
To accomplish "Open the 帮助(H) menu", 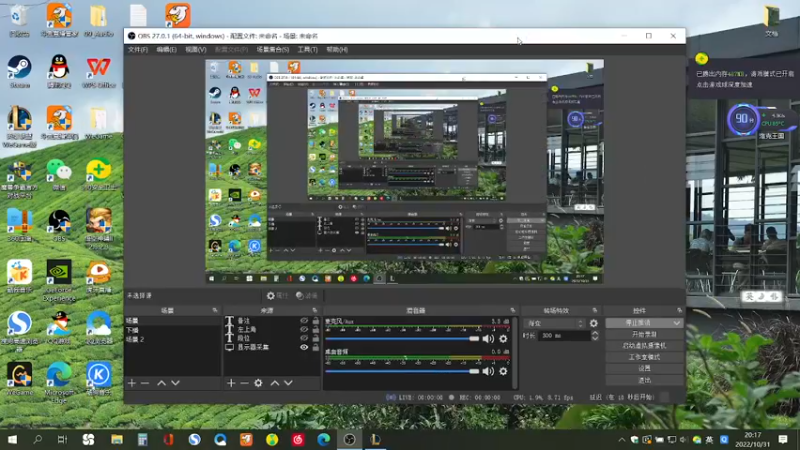I will click(x=337, y=49).
